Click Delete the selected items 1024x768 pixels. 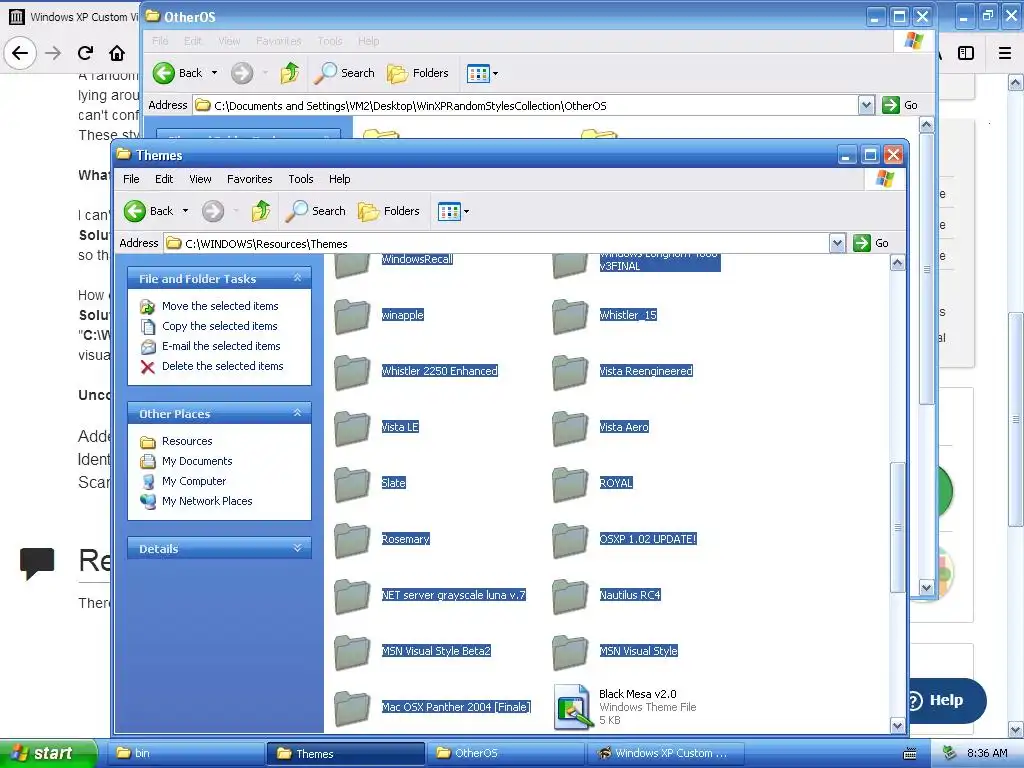pos(223,366)
